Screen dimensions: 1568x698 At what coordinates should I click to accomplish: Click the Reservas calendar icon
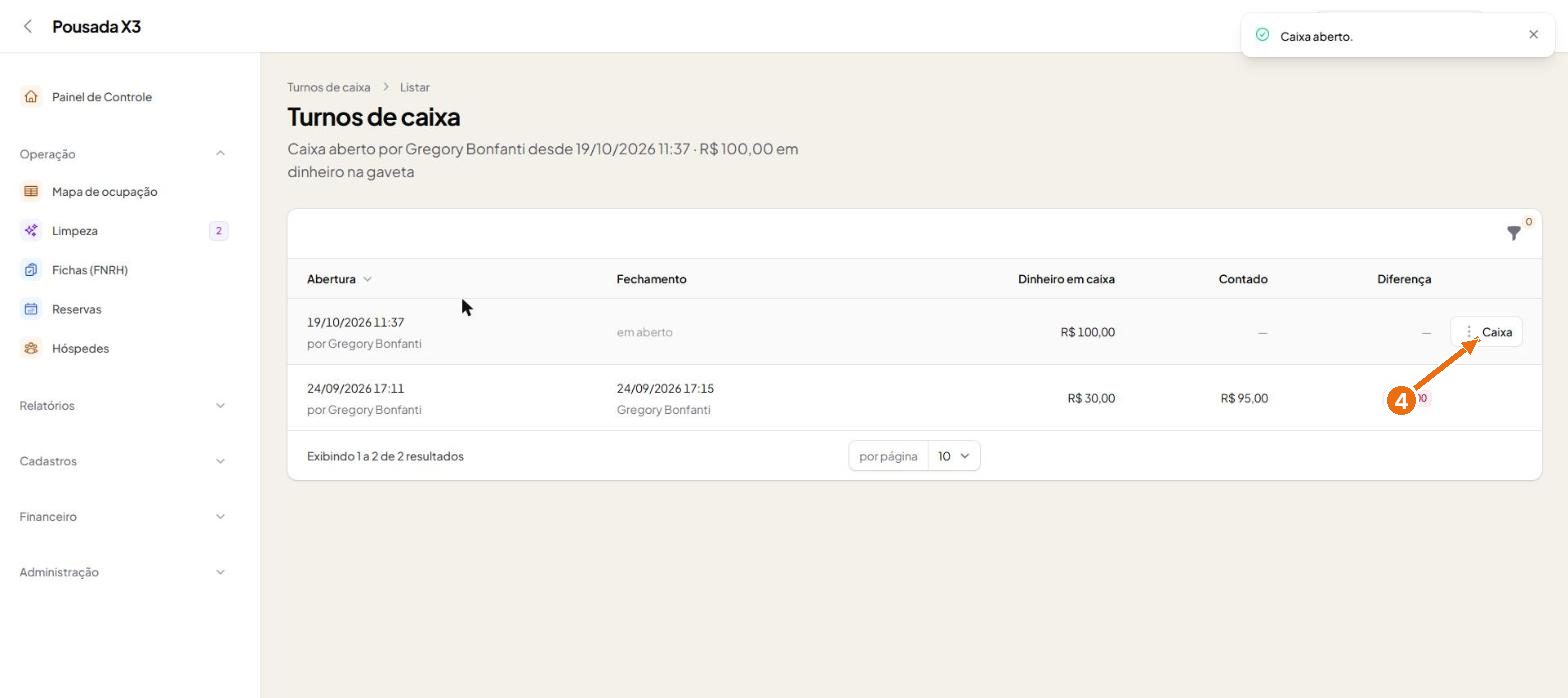pyautogui.click(x=31, y=309)
